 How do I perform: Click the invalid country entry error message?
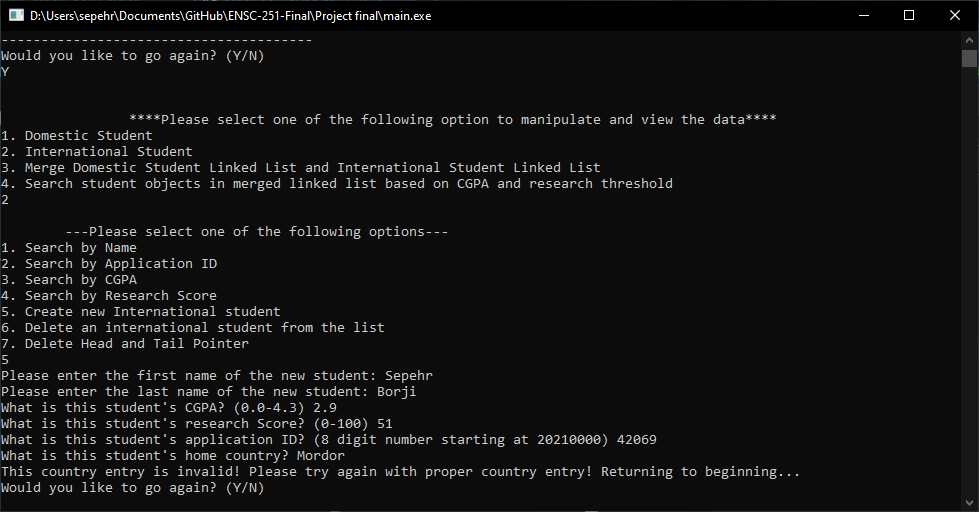(400, 471)
